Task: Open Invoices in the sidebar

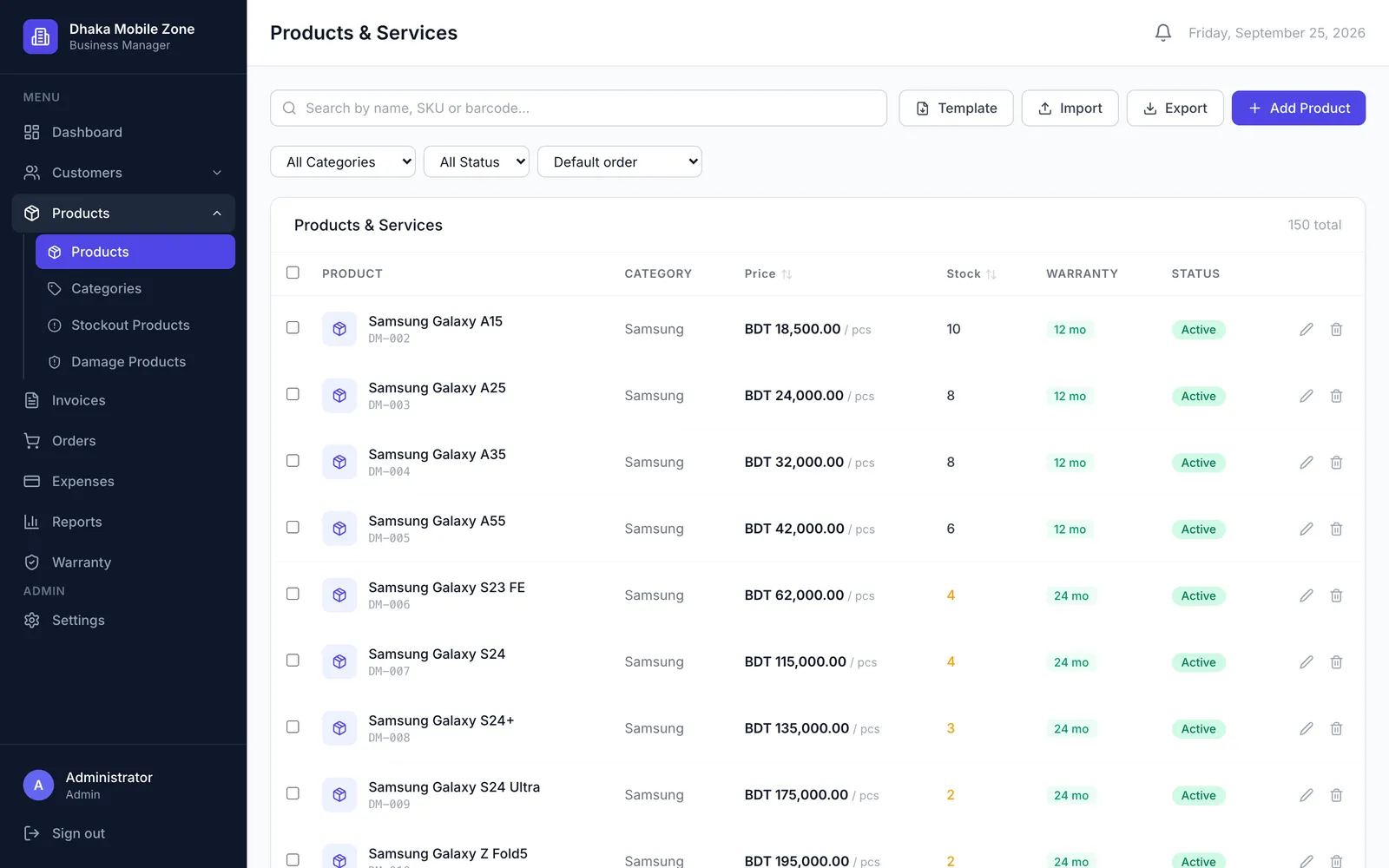Action: 123,400
